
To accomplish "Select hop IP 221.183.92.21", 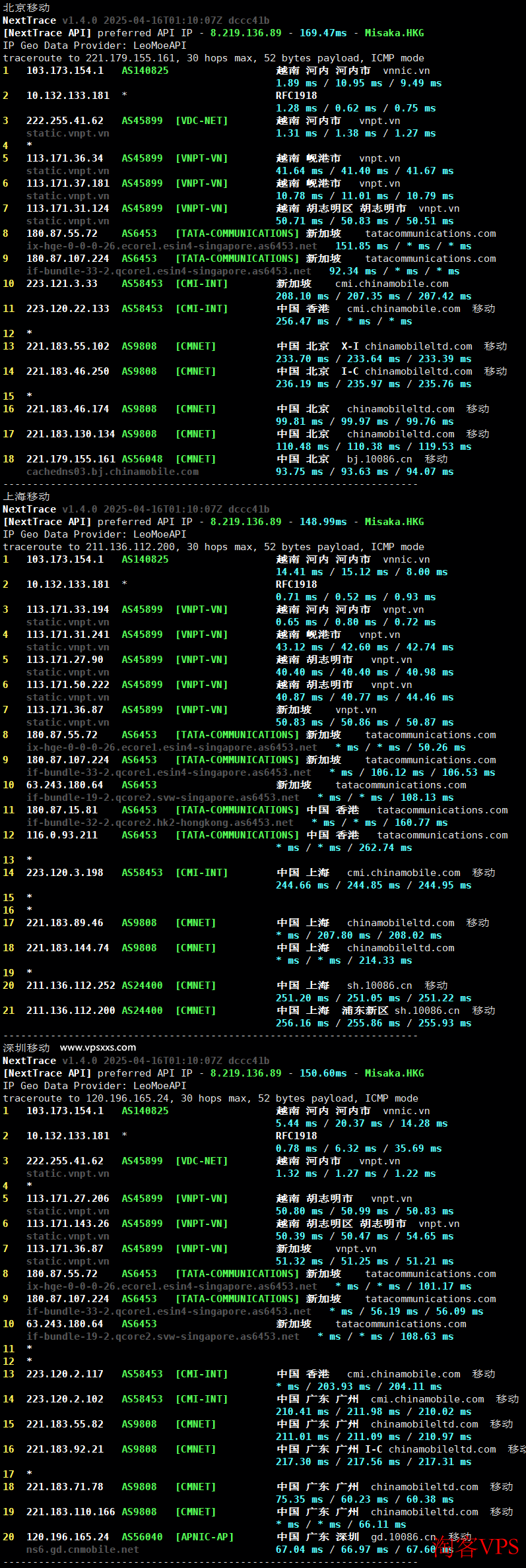I will coord(65,1449).
